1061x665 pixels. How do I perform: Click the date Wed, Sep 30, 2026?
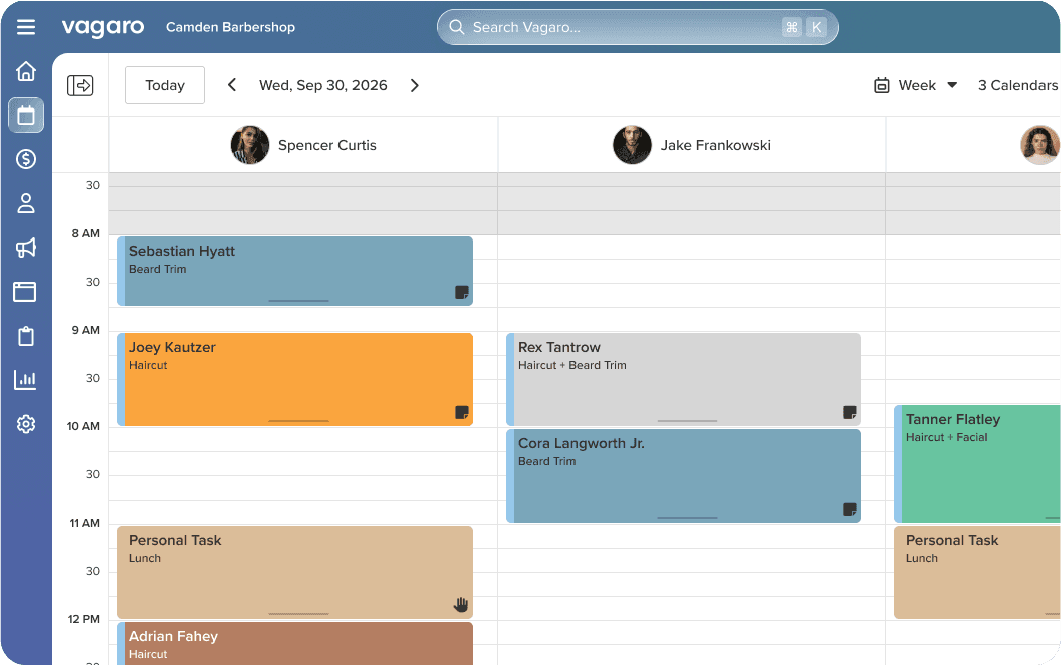323,85
